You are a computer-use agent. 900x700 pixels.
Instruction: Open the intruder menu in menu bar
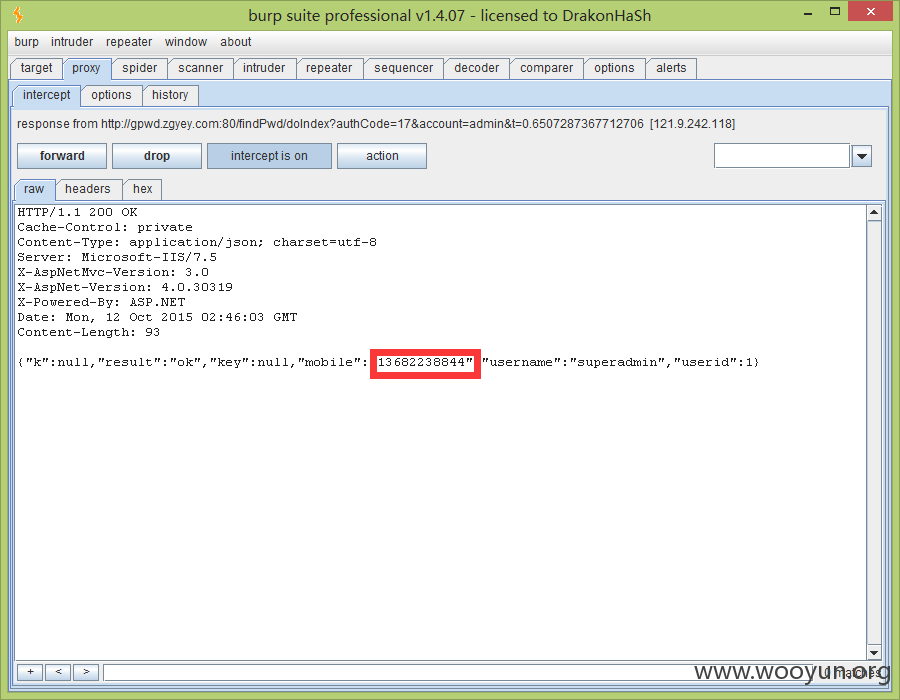[72, 42]
